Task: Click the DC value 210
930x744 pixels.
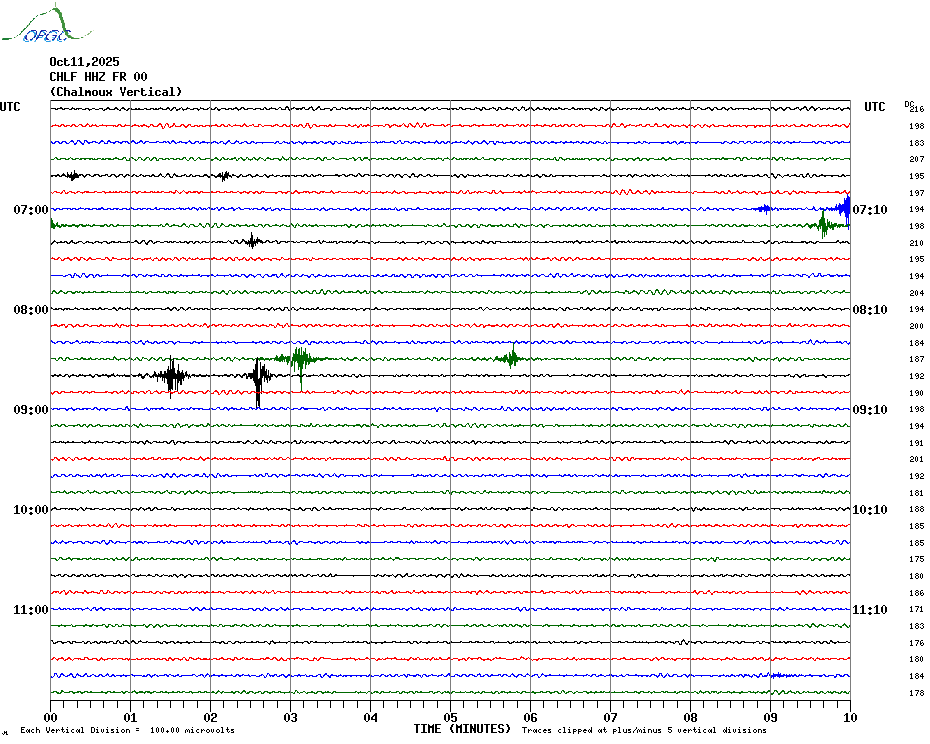Action: pos(917,243)
